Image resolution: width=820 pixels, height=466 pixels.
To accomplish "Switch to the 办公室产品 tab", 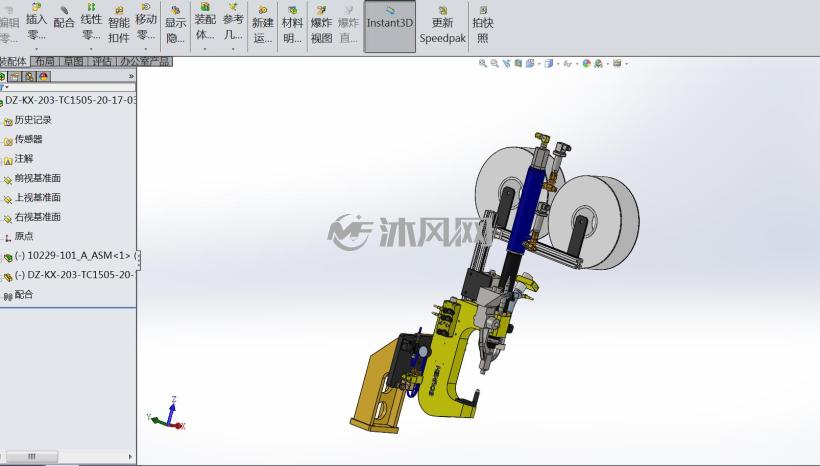I will (145, 61).
